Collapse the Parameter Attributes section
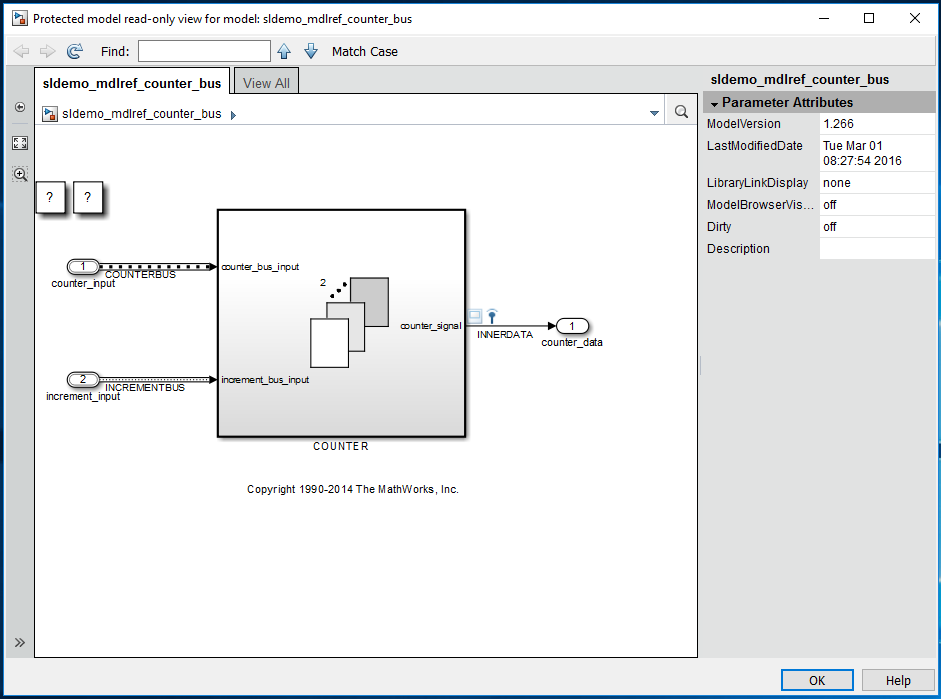 click(x=714, y=104)
